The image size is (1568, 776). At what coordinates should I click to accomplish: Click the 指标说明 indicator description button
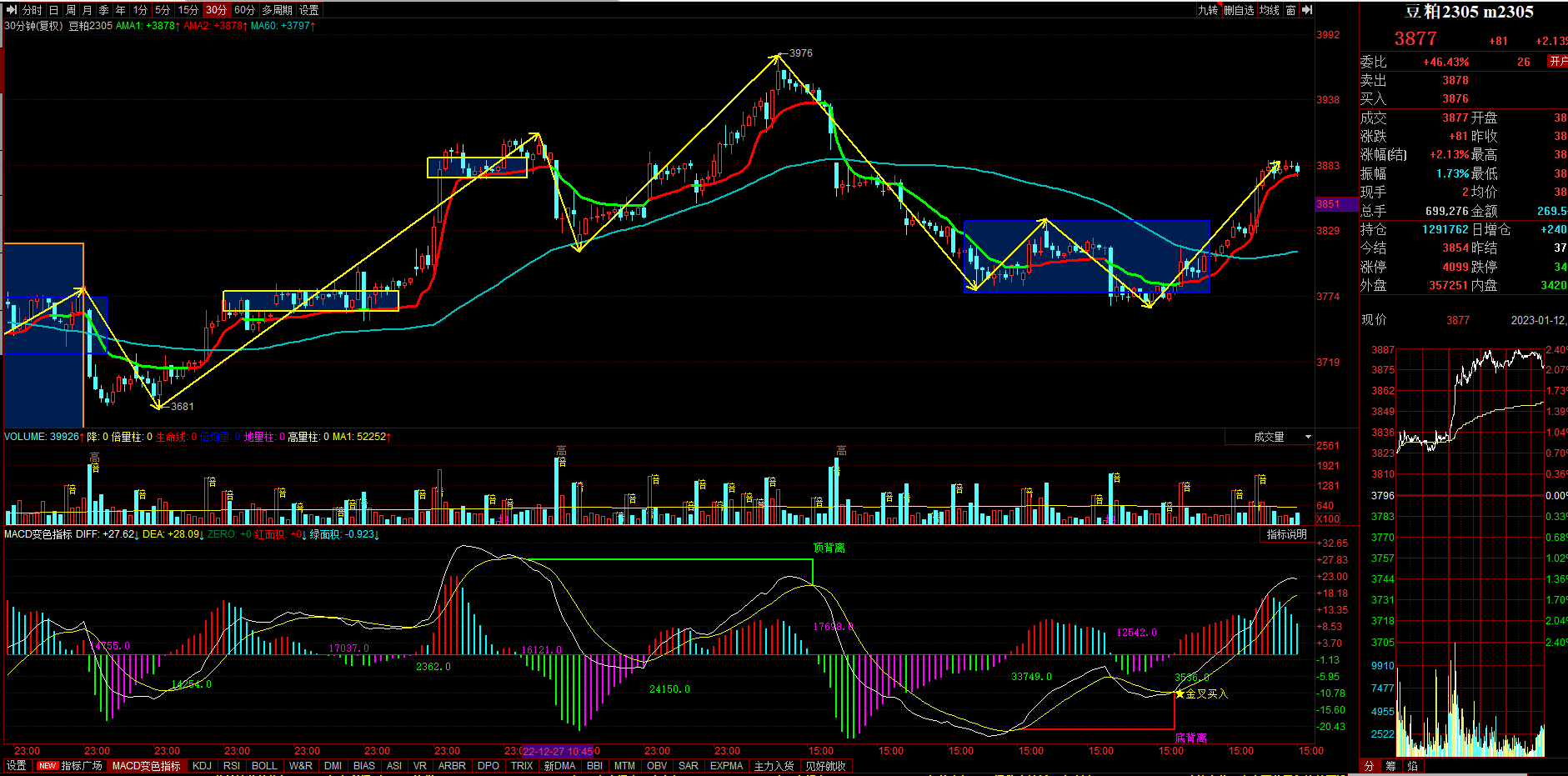tap(1286, 534)
